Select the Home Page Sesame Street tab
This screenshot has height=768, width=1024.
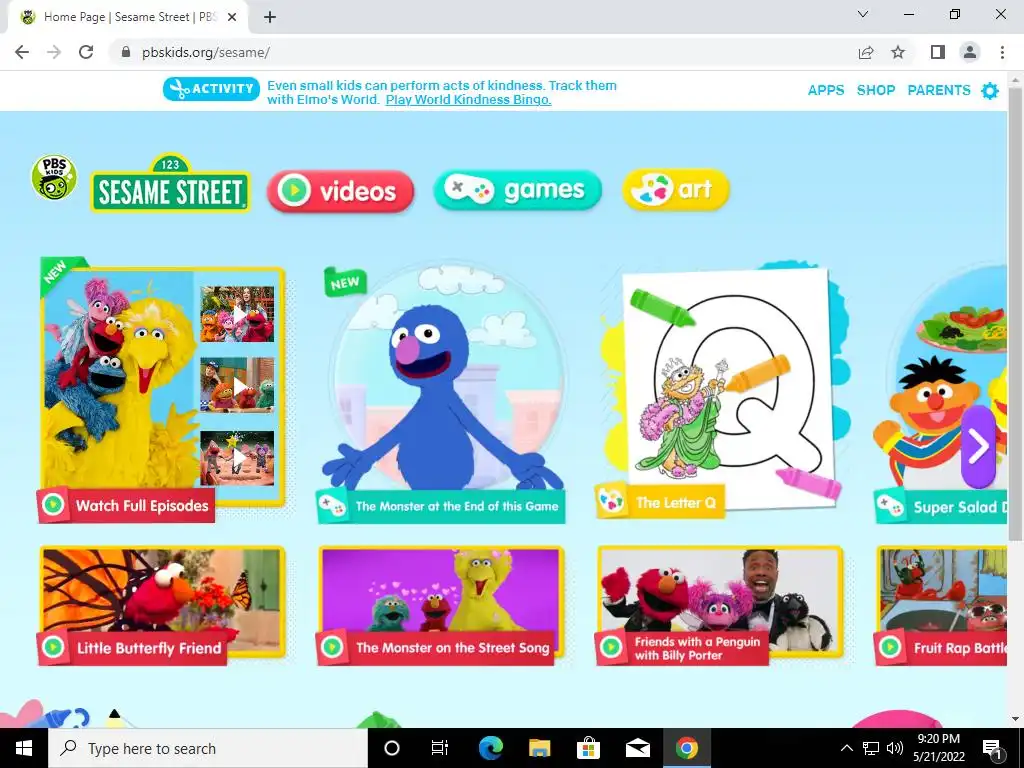pos(128,17)
